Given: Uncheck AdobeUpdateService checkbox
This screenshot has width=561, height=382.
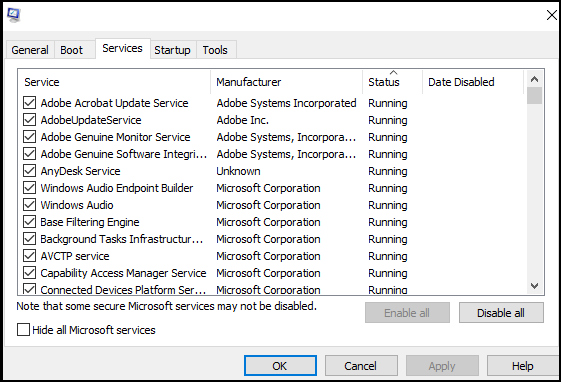Looking at the screenshot, I should pos(29,120).
